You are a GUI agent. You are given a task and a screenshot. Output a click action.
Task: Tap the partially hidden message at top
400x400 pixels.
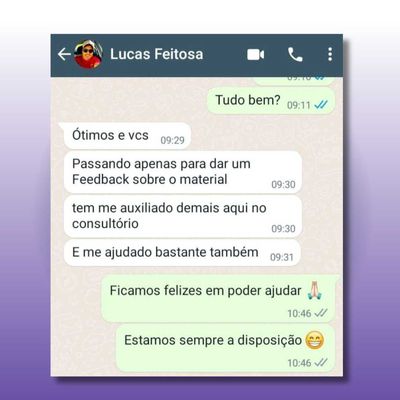point(293,81)
